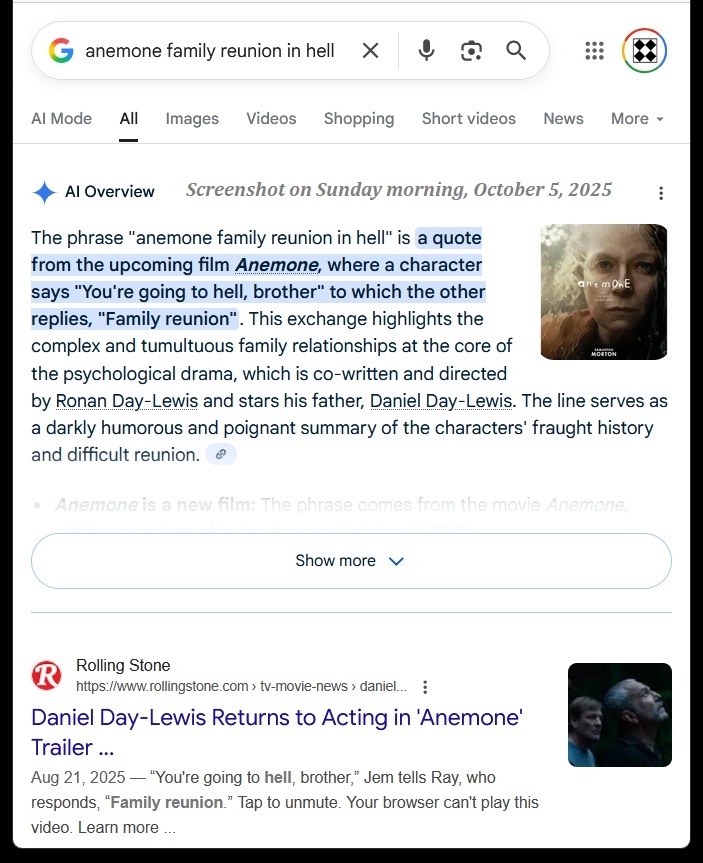
Task: Open the Google account profile avatar
Action: pos(644,51)
